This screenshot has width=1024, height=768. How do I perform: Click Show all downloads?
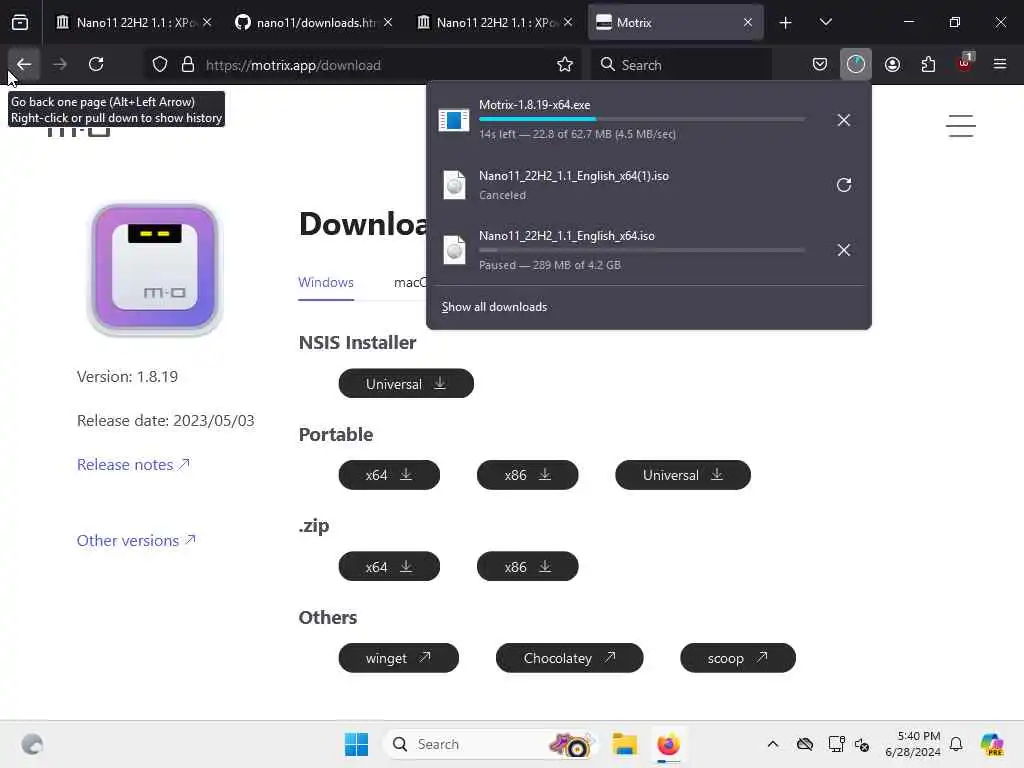tap(494, 307)
